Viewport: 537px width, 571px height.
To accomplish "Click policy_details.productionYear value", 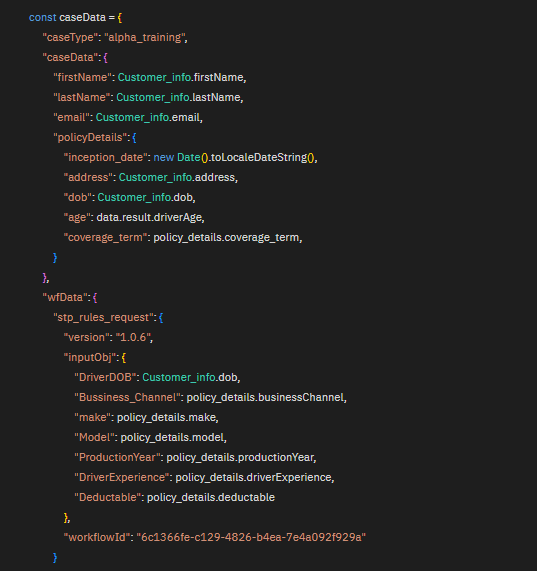I will coord(240,458).
